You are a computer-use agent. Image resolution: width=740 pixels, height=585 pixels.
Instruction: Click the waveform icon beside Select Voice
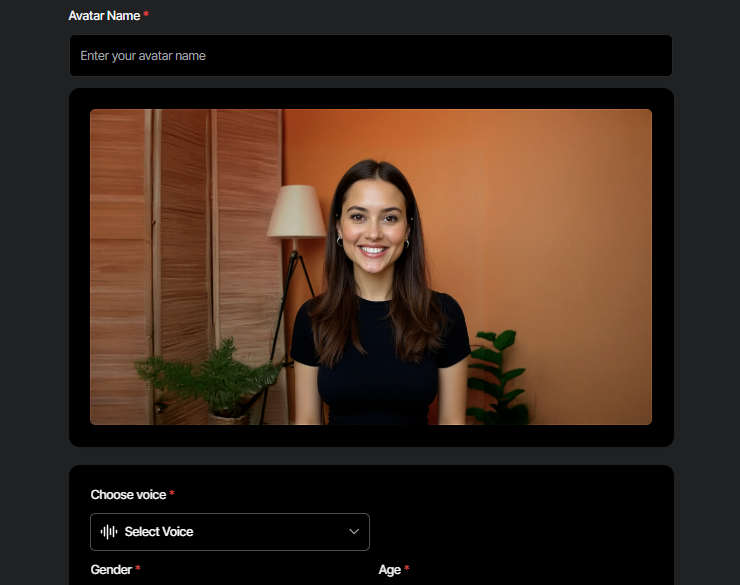pos(109,532)
